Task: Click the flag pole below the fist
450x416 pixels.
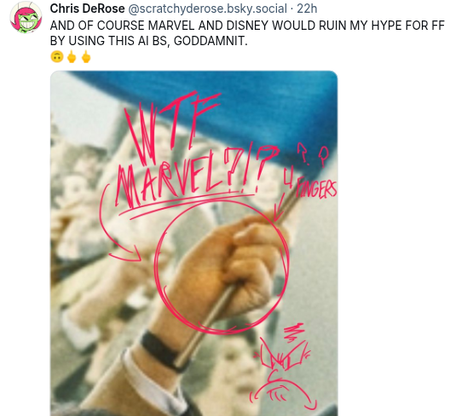Action: pyautogui.click(x=205, y=325)
